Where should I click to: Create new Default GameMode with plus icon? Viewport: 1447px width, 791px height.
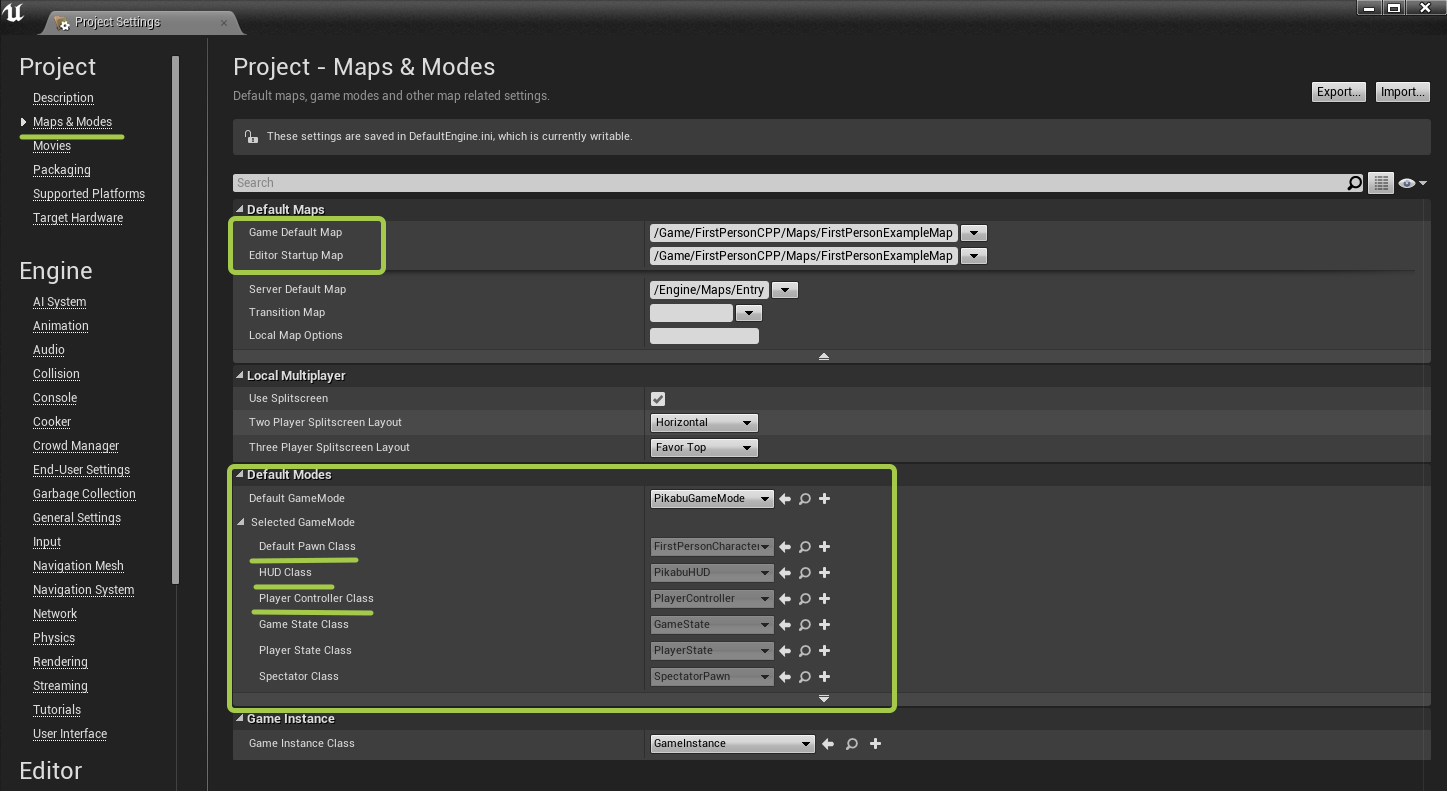click(824, 499)
